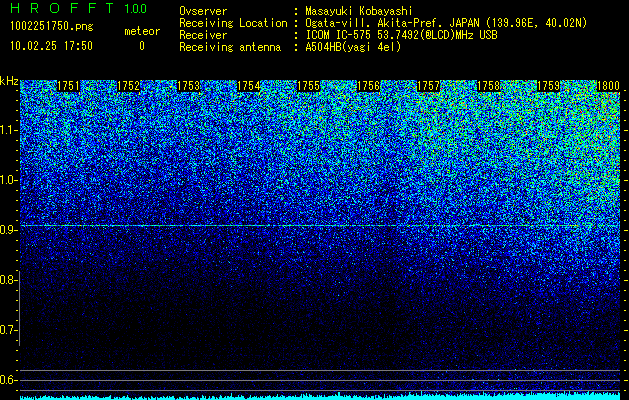This screenshot has height=400, width=629.
Task: Click the HROFFT 1.0.0 title text
Action: [78, 8]
